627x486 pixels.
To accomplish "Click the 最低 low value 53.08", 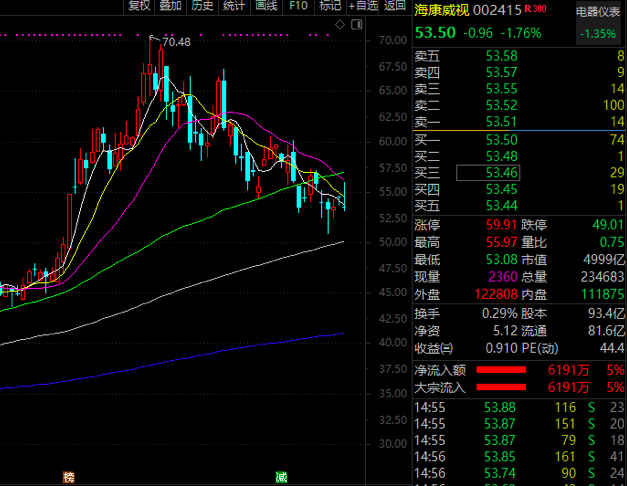I will (501, 260).
